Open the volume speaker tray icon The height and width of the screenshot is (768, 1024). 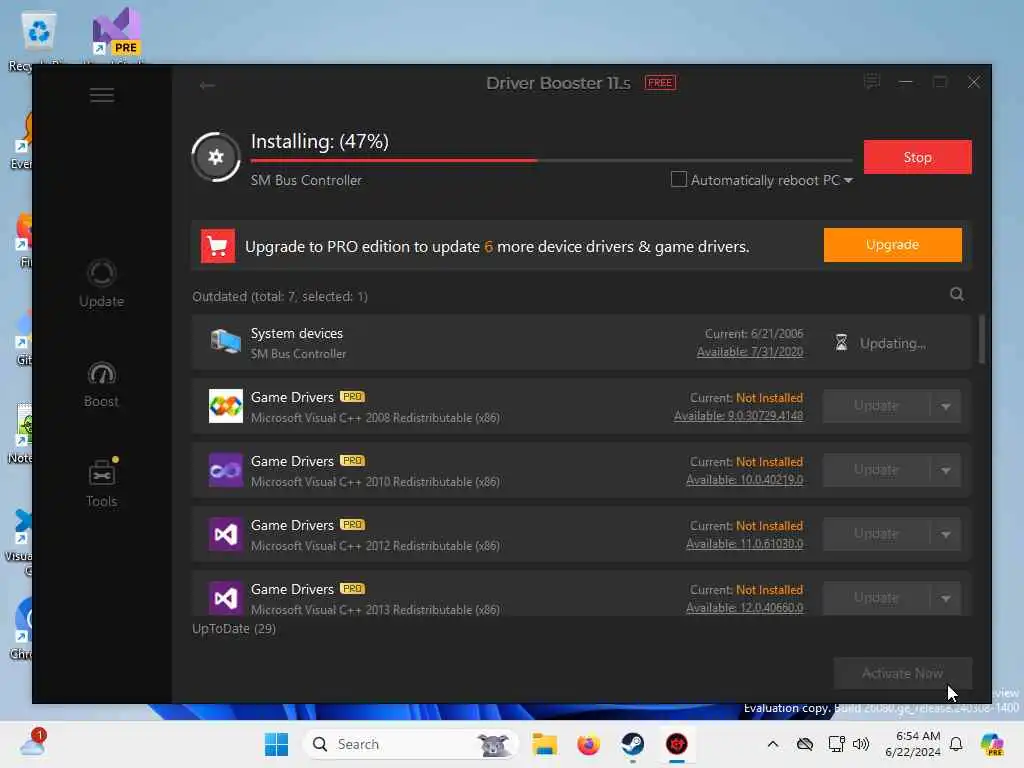coord(861,744)
